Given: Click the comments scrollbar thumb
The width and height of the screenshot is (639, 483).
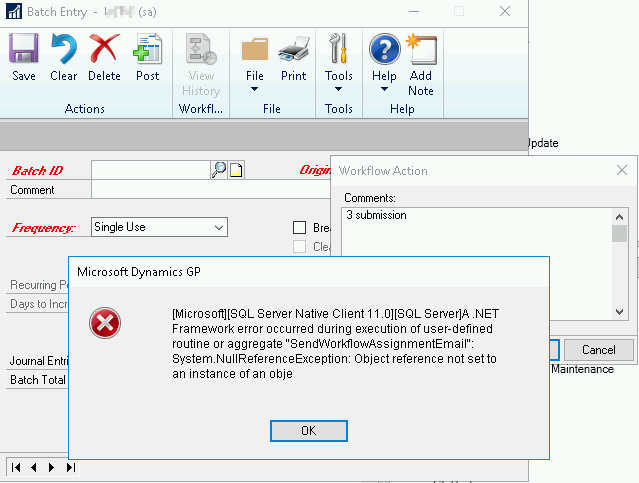Looking at the screenshot, I should pyautogui.click(x=619, y=234).
